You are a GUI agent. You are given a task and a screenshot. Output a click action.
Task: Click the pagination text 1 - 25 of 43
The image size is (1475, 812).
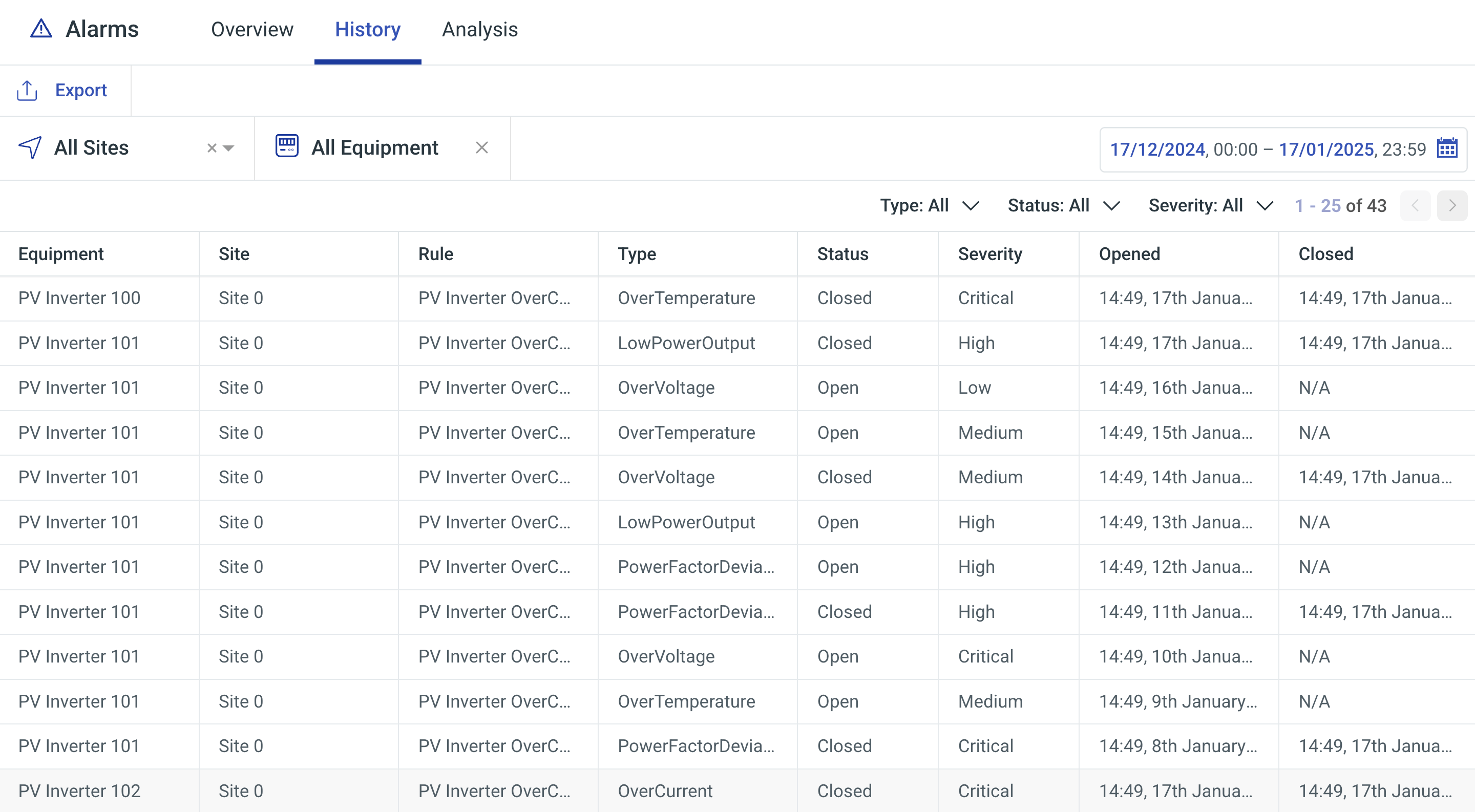click(x=1340, y=205)
